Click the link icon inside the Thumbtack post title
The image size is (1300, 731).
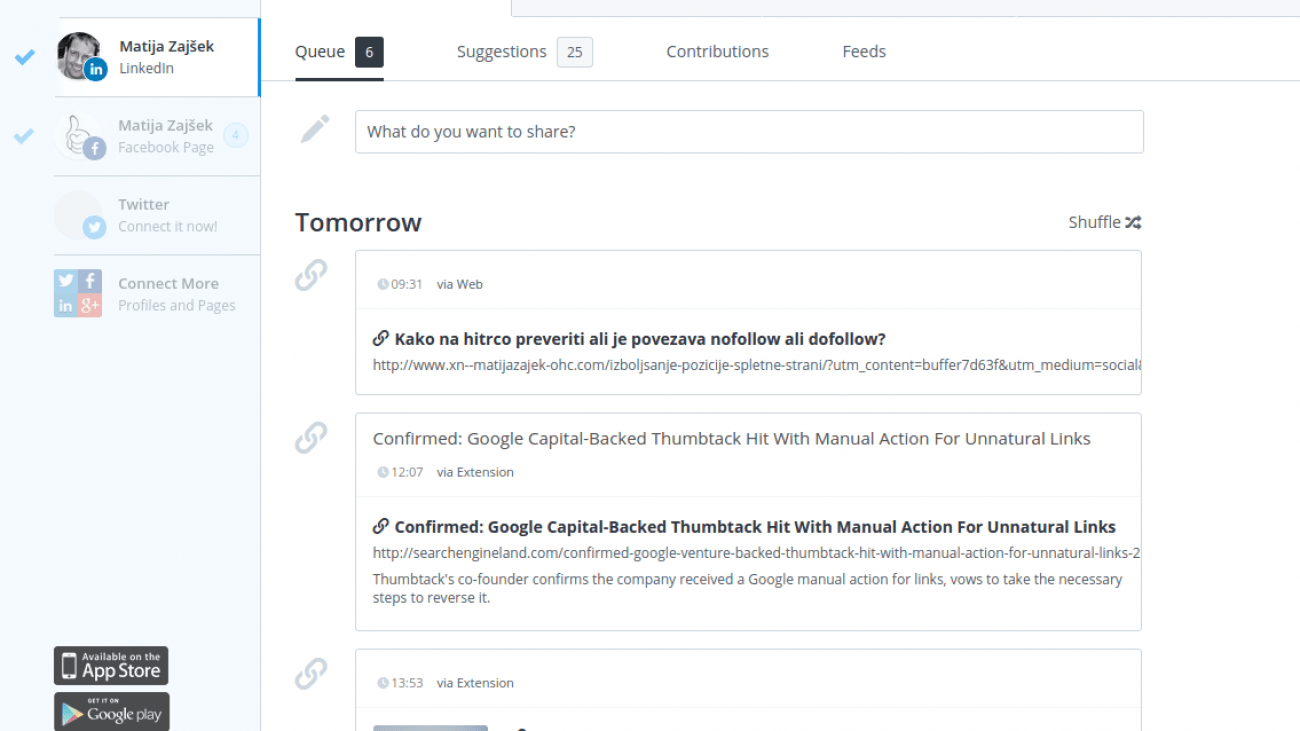pos(380,526)
